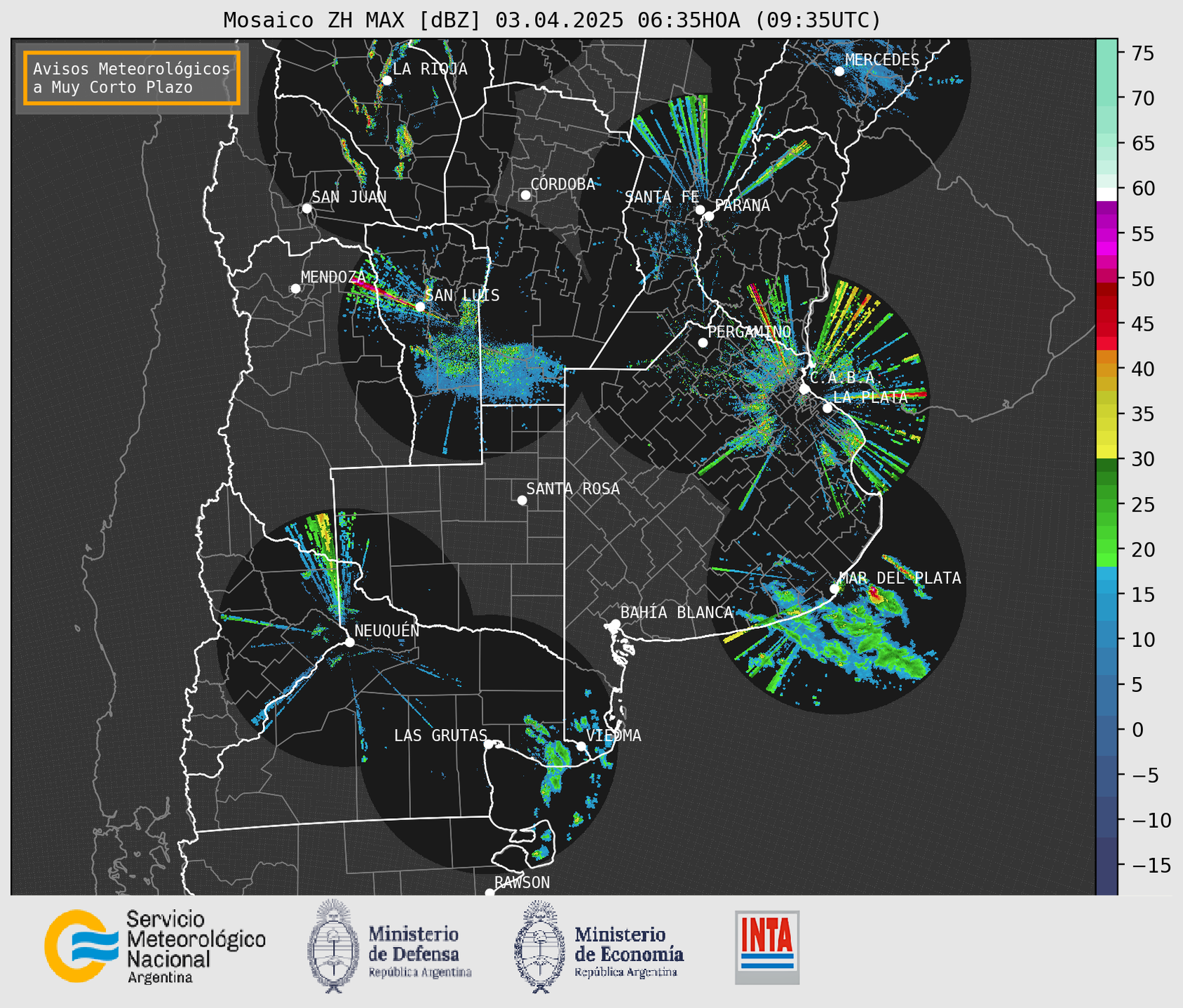Select the Mendoza city marker
Image resolution: width=1183 pixels, height=1008 pixels.
[x=295, y=289]
